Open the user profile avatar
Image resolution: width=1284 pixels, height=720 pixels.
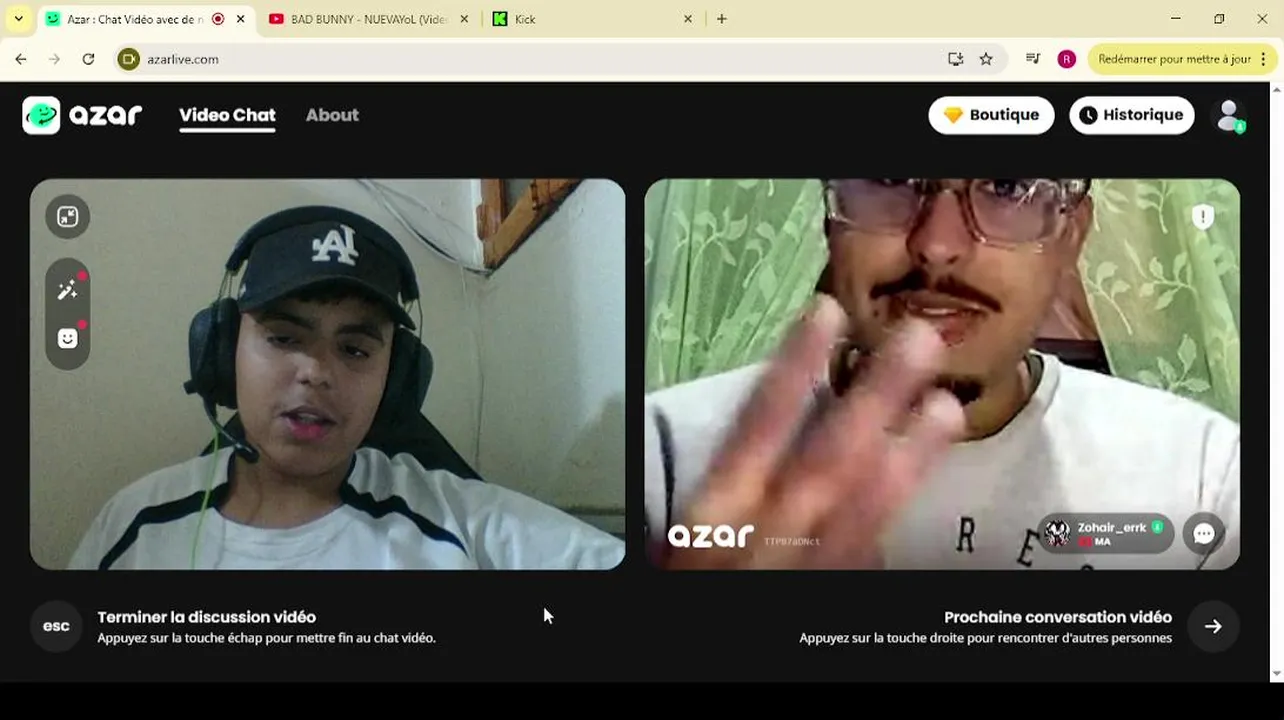point(1230,116)
